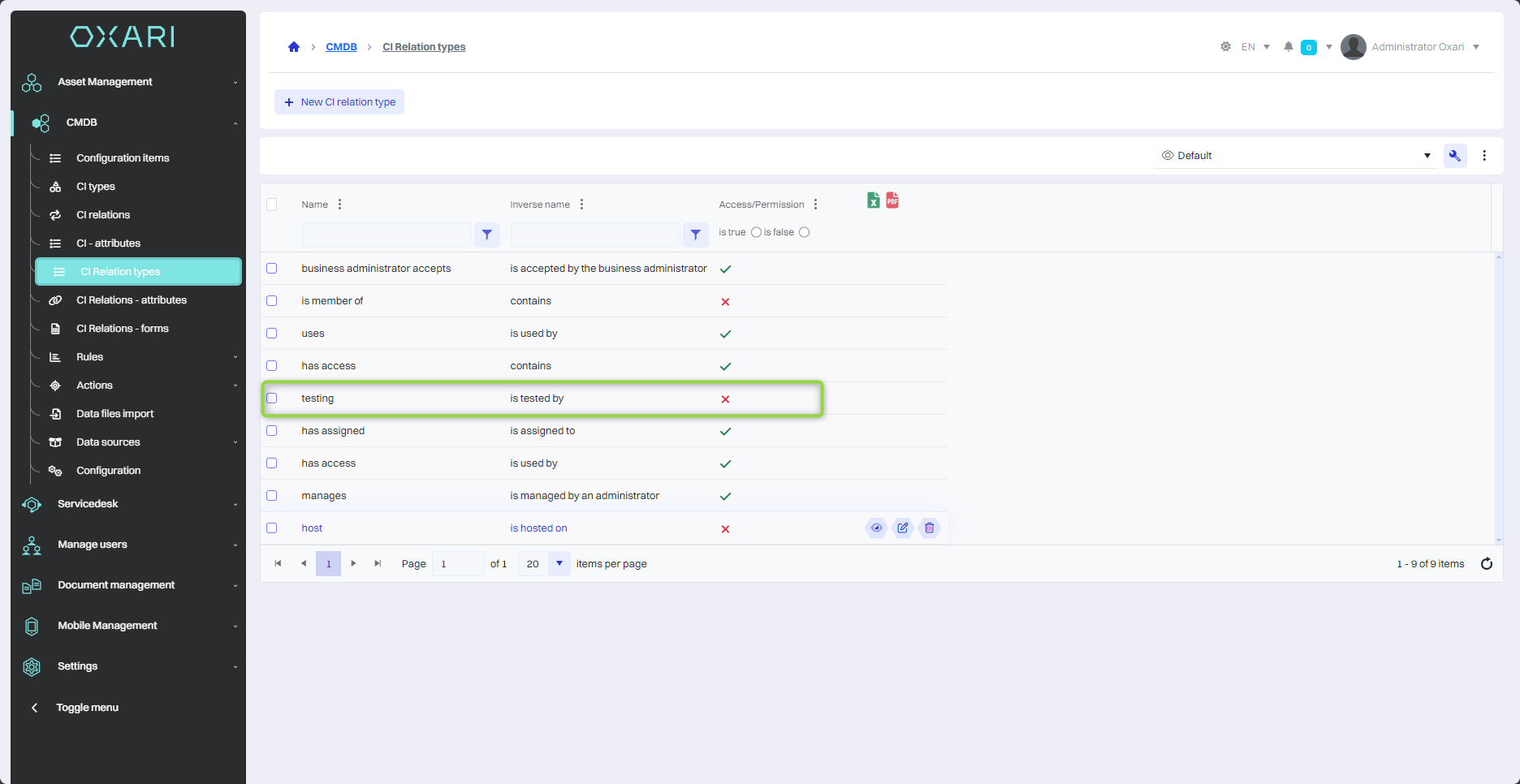Open Configuration items in sidebar
Image resolution: width=1520 pixels, height=784 pixels.
point(123,158)
